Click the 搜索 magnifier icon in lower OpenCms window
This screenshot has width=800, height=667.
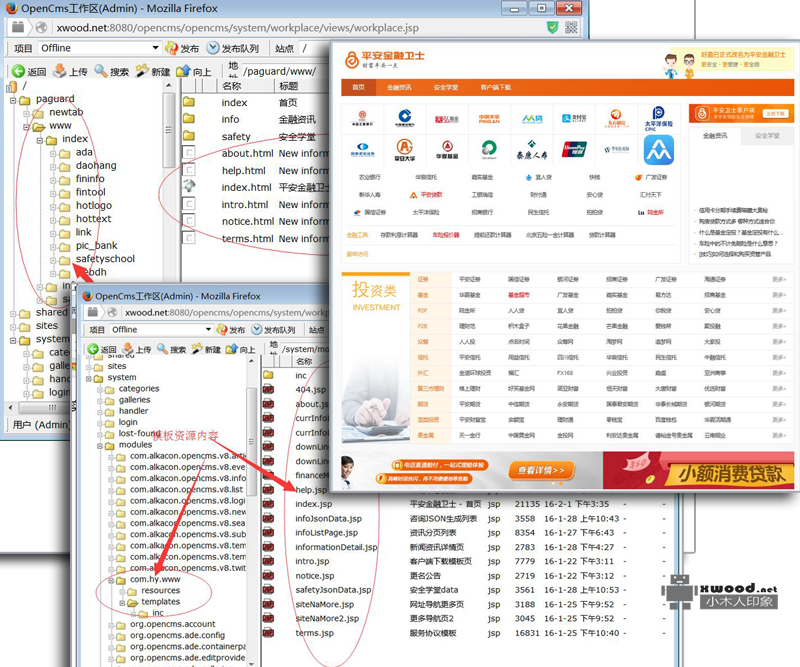coord(163,349)
